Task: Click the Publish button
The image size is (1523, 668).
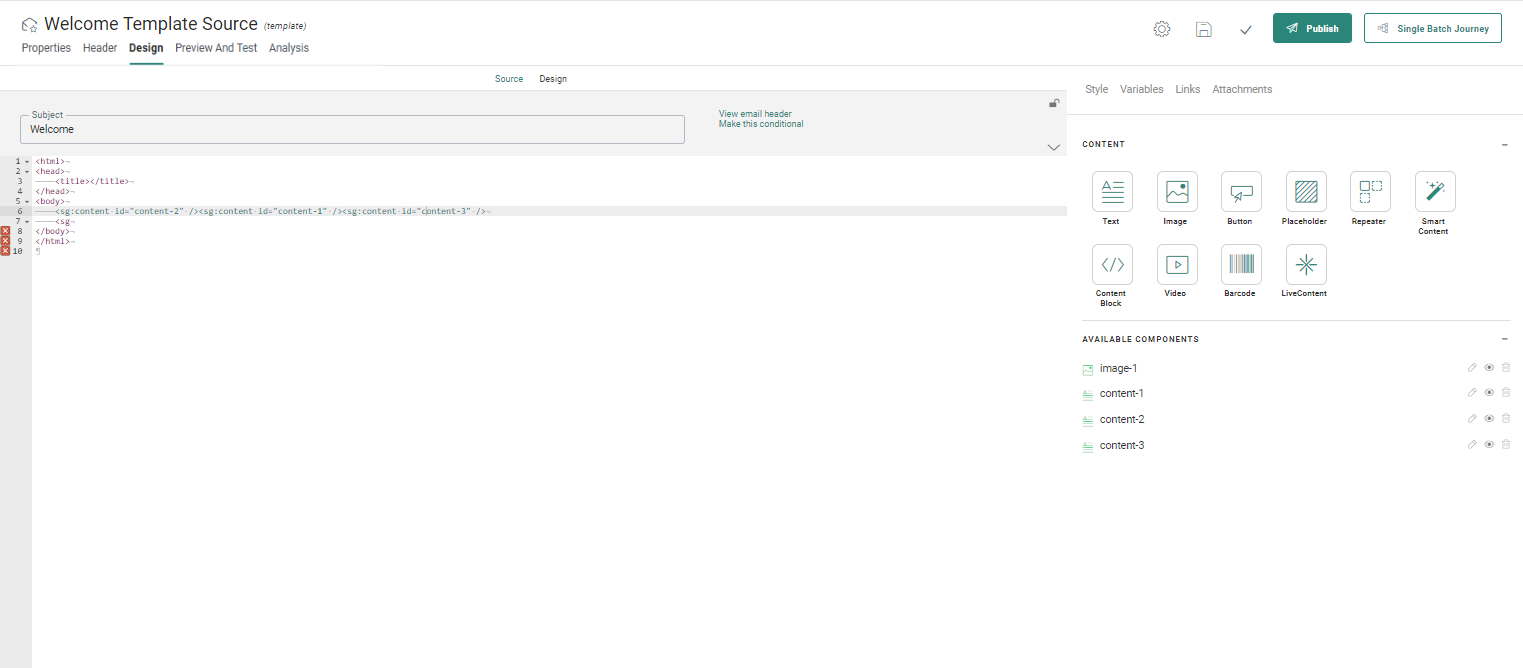Action: (x=1312, y=28)
